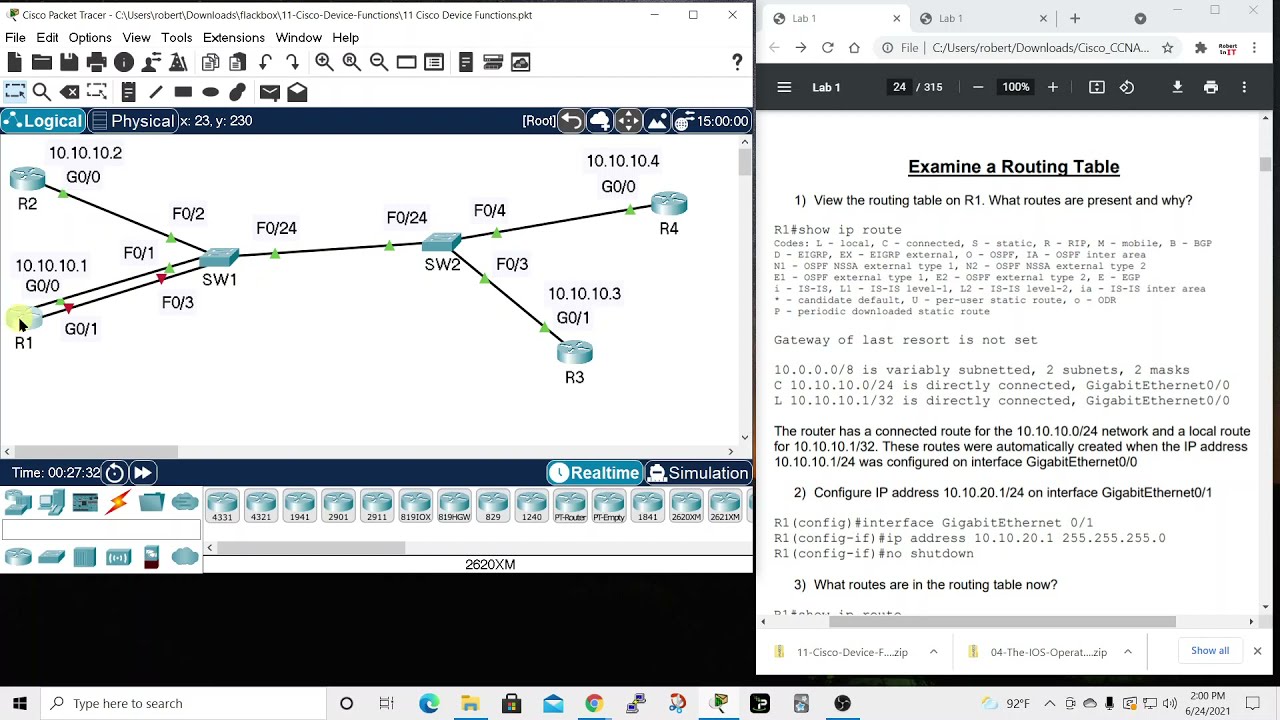Open the Window menu
Viewport: 1280px width, 720px height.
298,38
